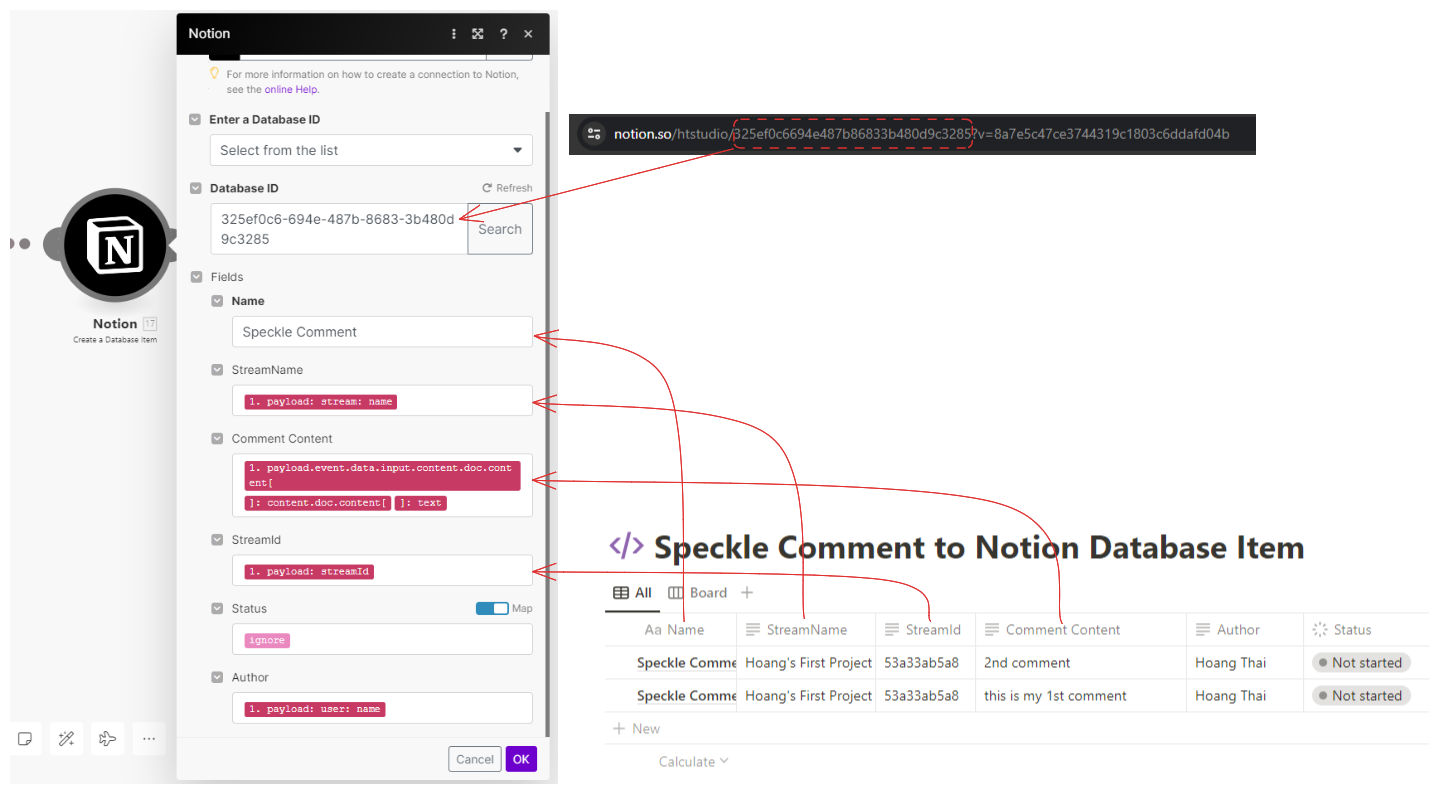Click the StreamId field with payload streamId

[x=382, y=571]
